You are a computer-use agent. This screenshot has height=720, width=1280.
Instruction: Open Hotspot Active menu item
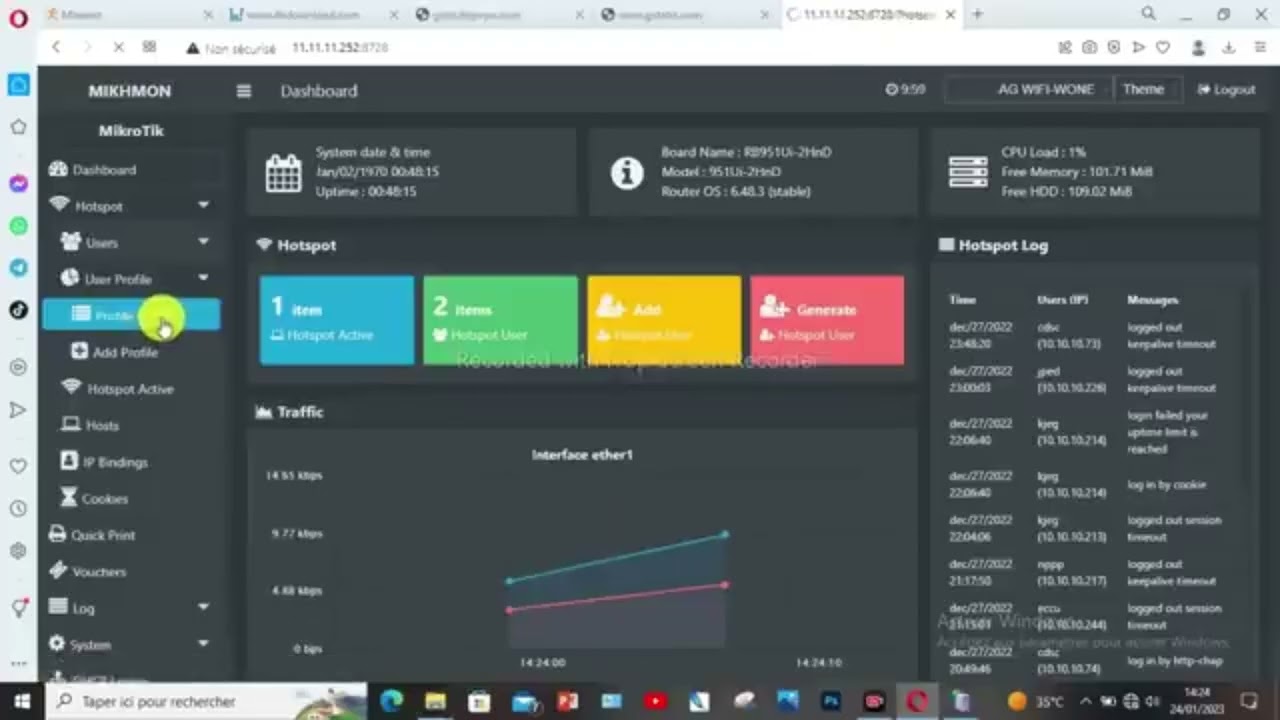(x=131, y=389)
